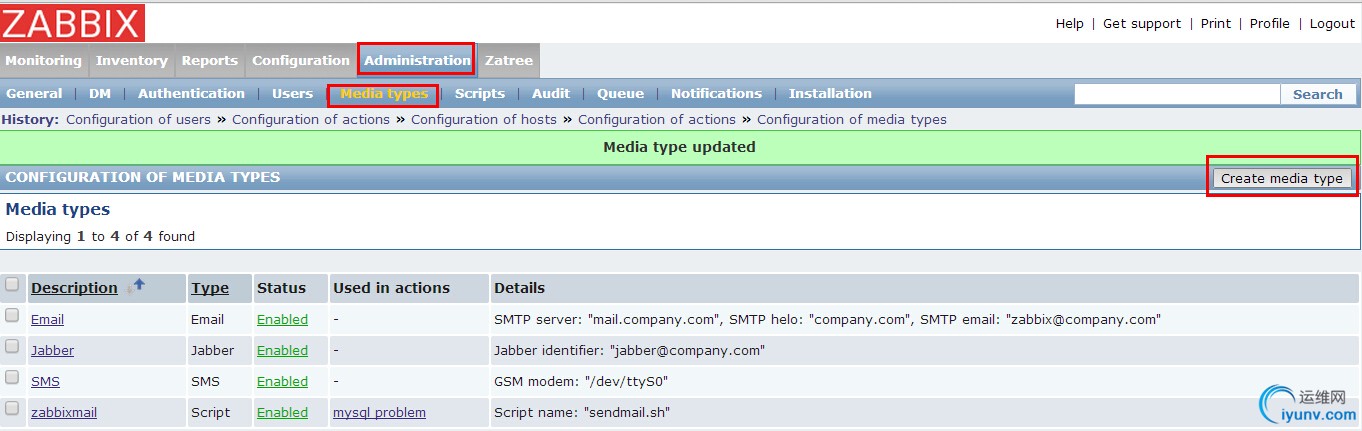Focus the search text field
1362x431 pixels.
pyautogui.click(x=1177, y=94)
